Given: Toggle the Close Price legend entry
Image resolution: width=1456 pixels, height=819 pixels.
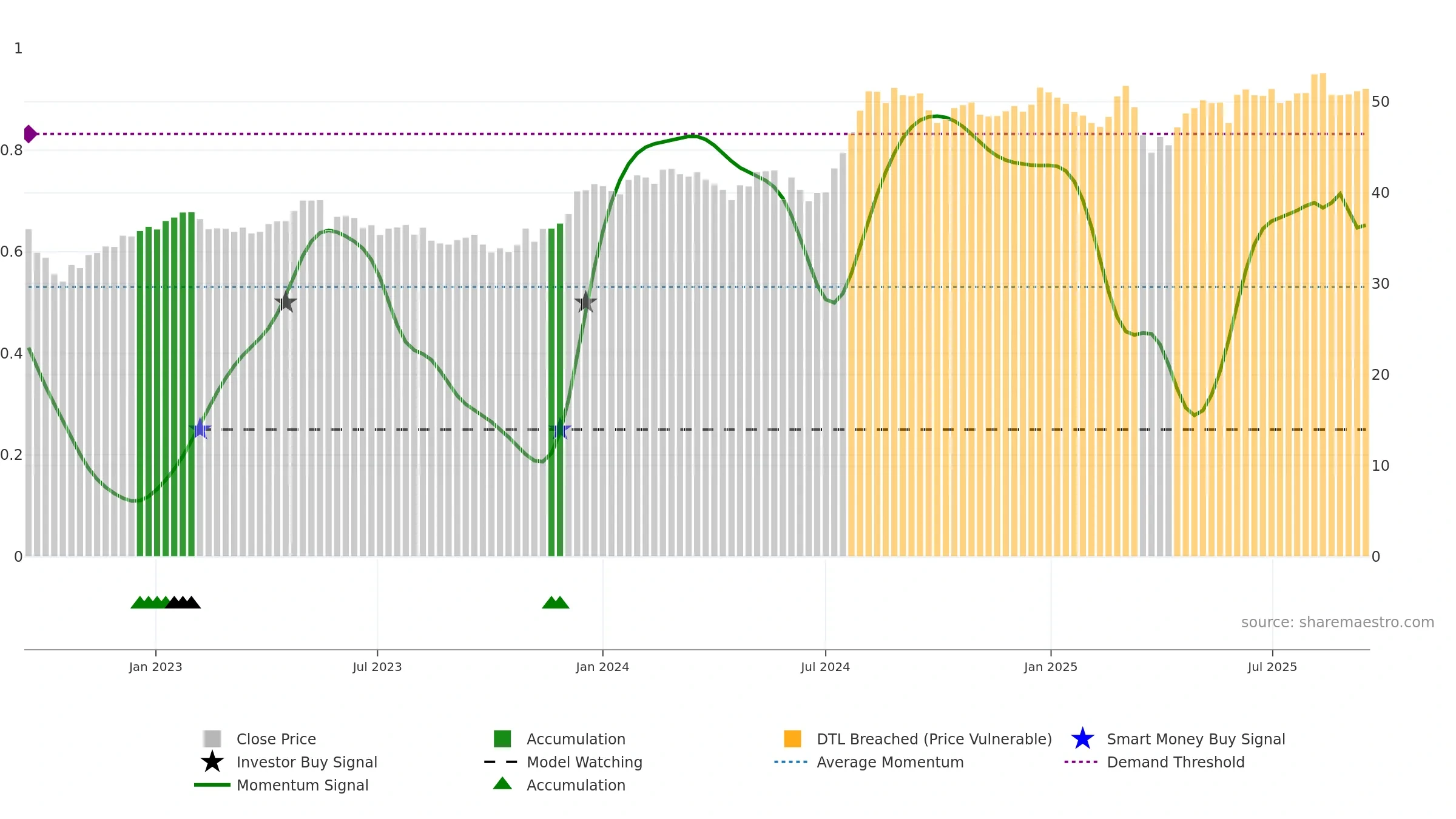Looking at the screenshot, I should 276,739.
